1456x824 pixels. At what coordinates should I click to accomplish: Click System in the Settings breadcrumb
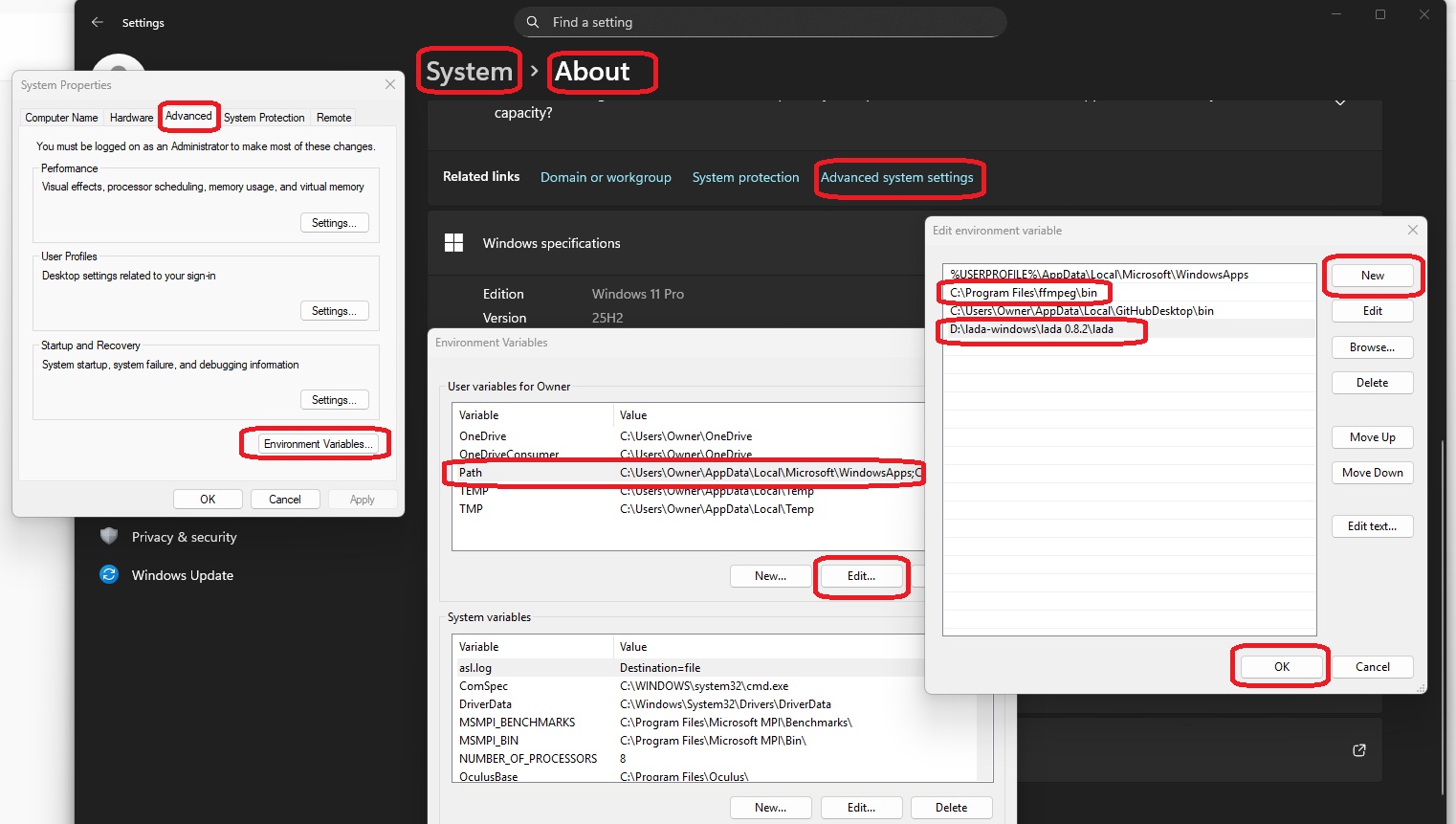click(x=469, y=72)
